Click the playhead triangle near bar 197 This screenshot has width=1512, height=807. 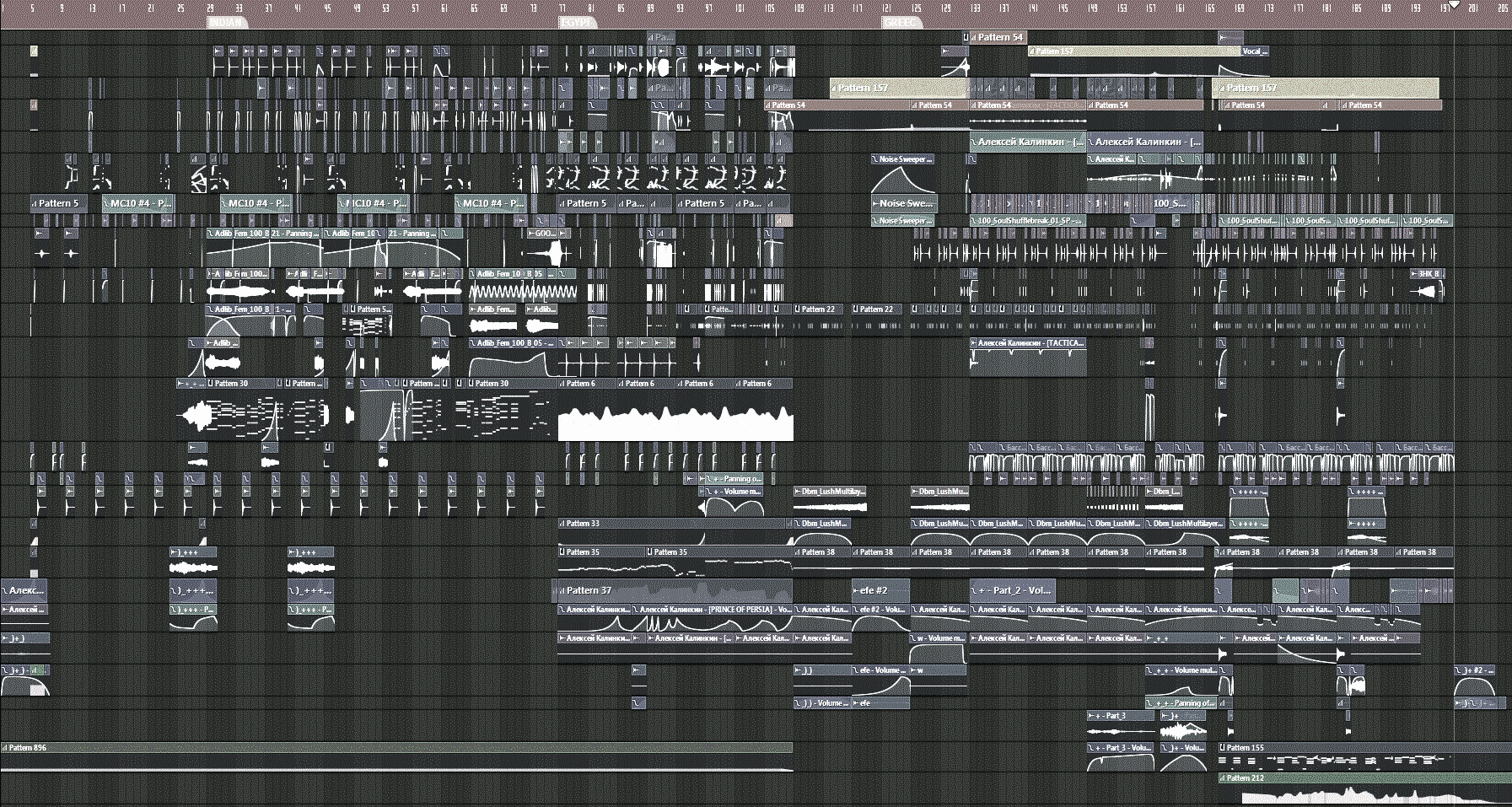[1455, 5]
